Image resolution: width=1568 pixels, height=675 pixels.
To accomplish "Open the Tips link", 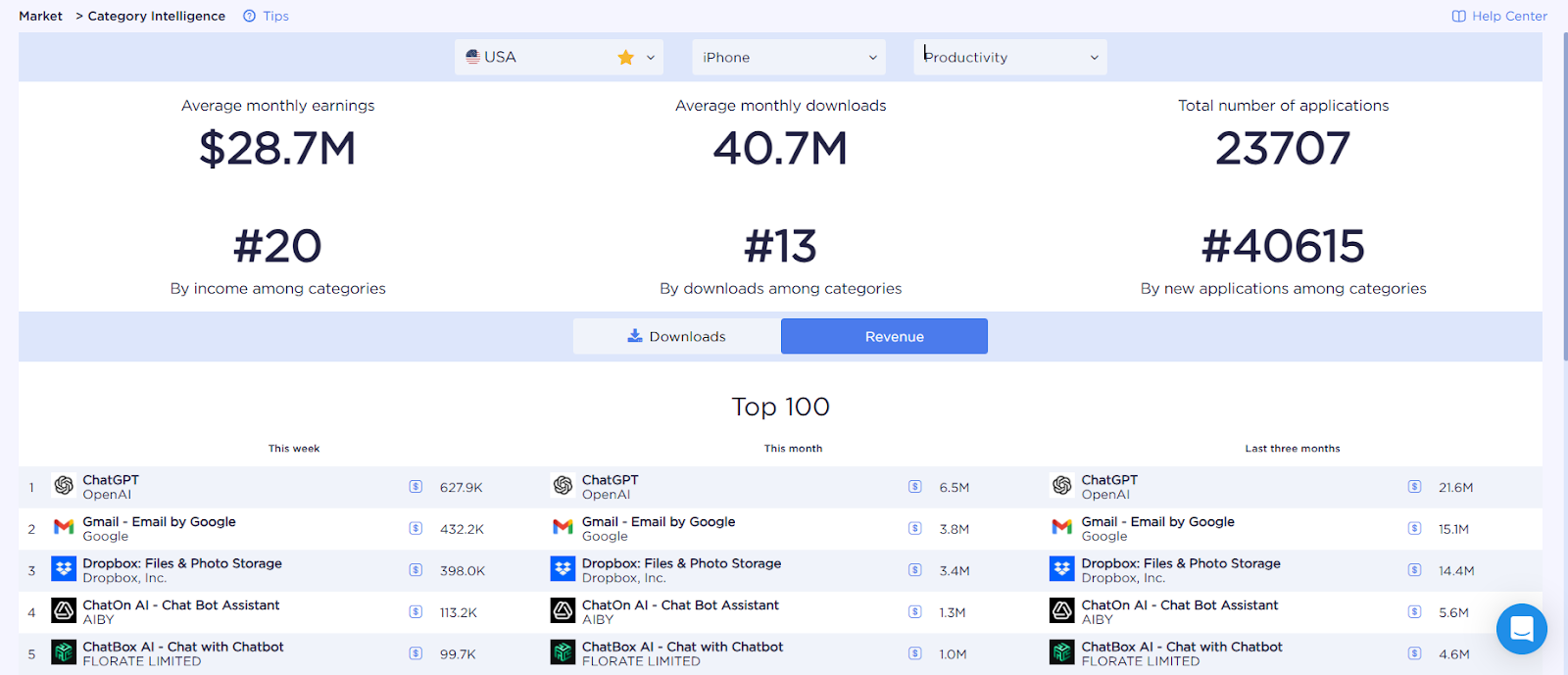I will point(275,16).
